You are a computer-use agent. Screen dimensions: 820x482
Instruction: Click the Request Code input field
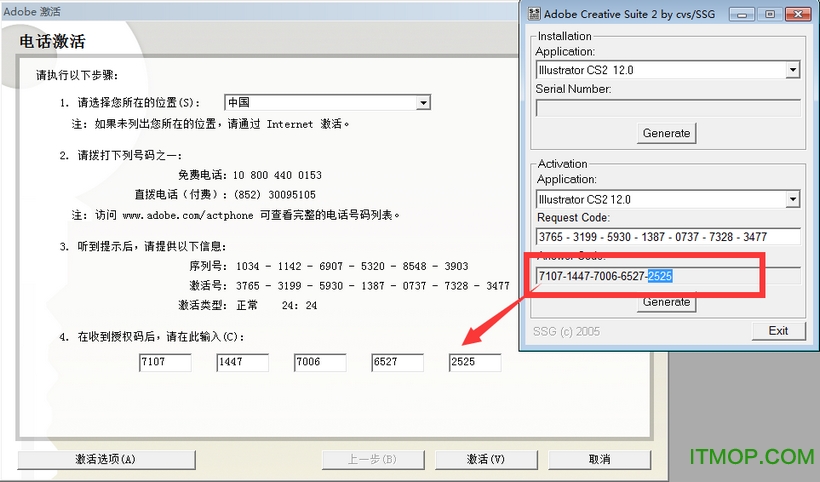[x=668, y=237]
